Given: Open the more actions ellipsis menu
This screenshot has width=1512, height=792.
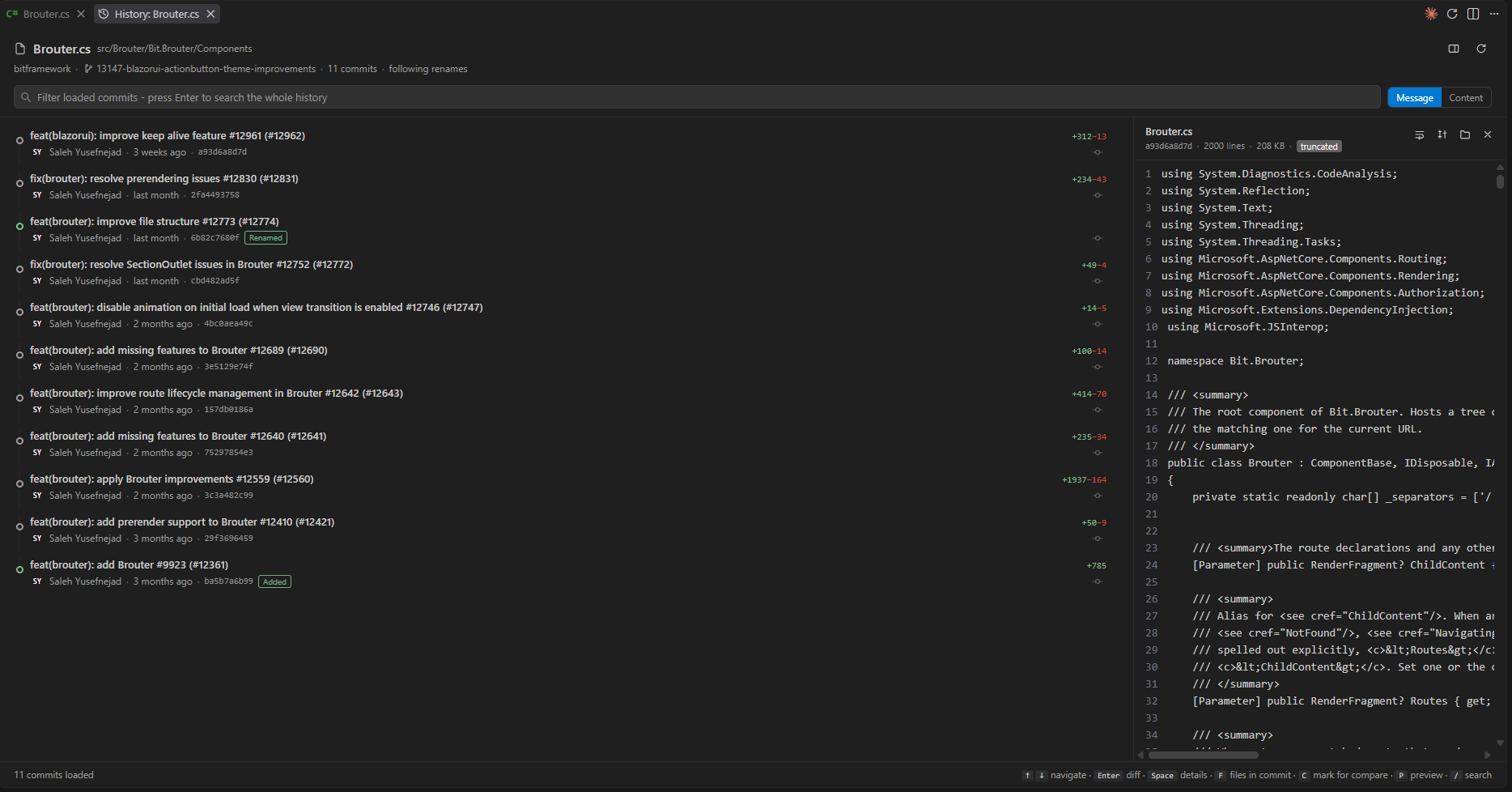Looking at the screenshot, I should coord(1494,14).
